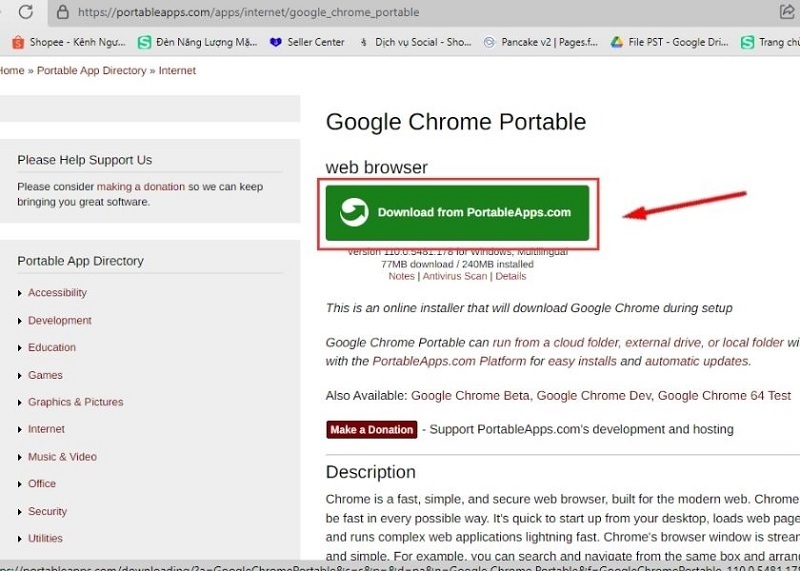Image resolution: width=800 pixels, height=571 pixels.
Task: Click the browser reload icon
Action: (x=26, y=12)
